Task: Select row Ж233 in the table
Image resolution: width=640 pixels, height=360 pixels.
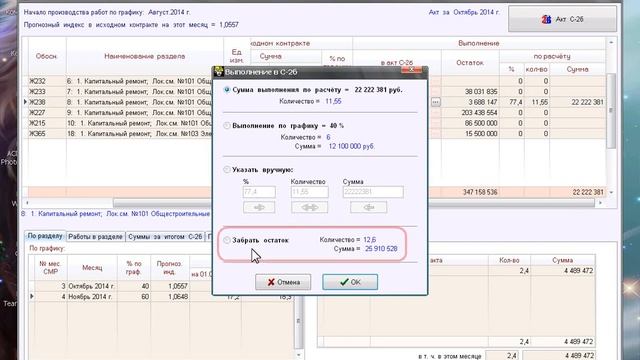Action: coord(120,91)
